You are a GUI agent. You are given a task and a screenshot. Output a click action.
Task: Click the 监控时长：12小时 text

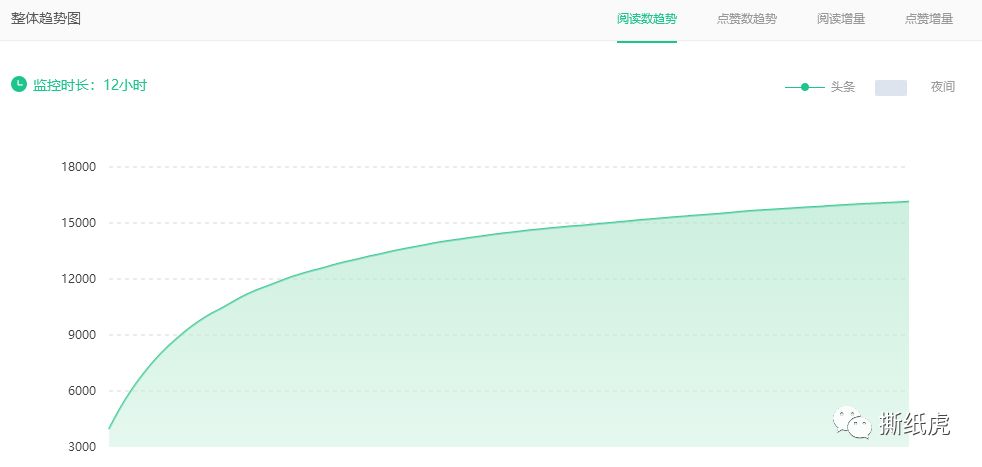tap(90, 85)
